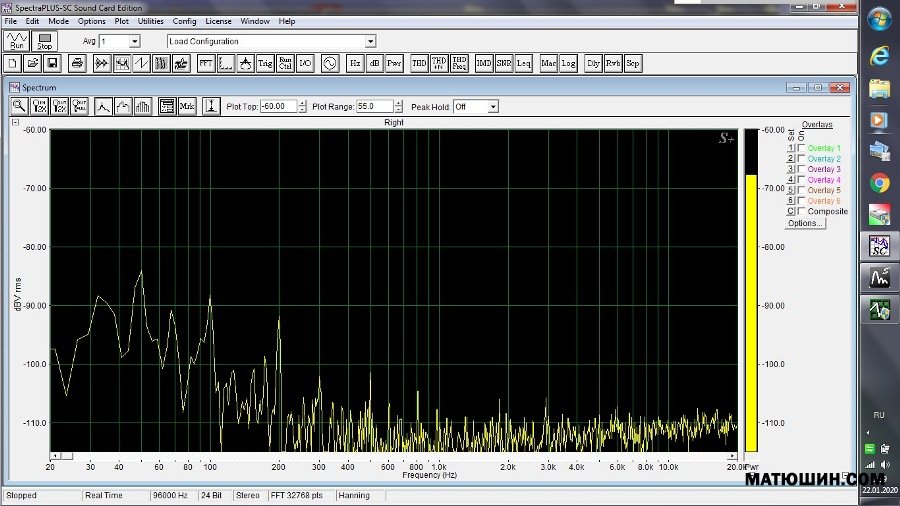Select the FFT settings icon
The image size is (900, 506).
click(206, 63)
